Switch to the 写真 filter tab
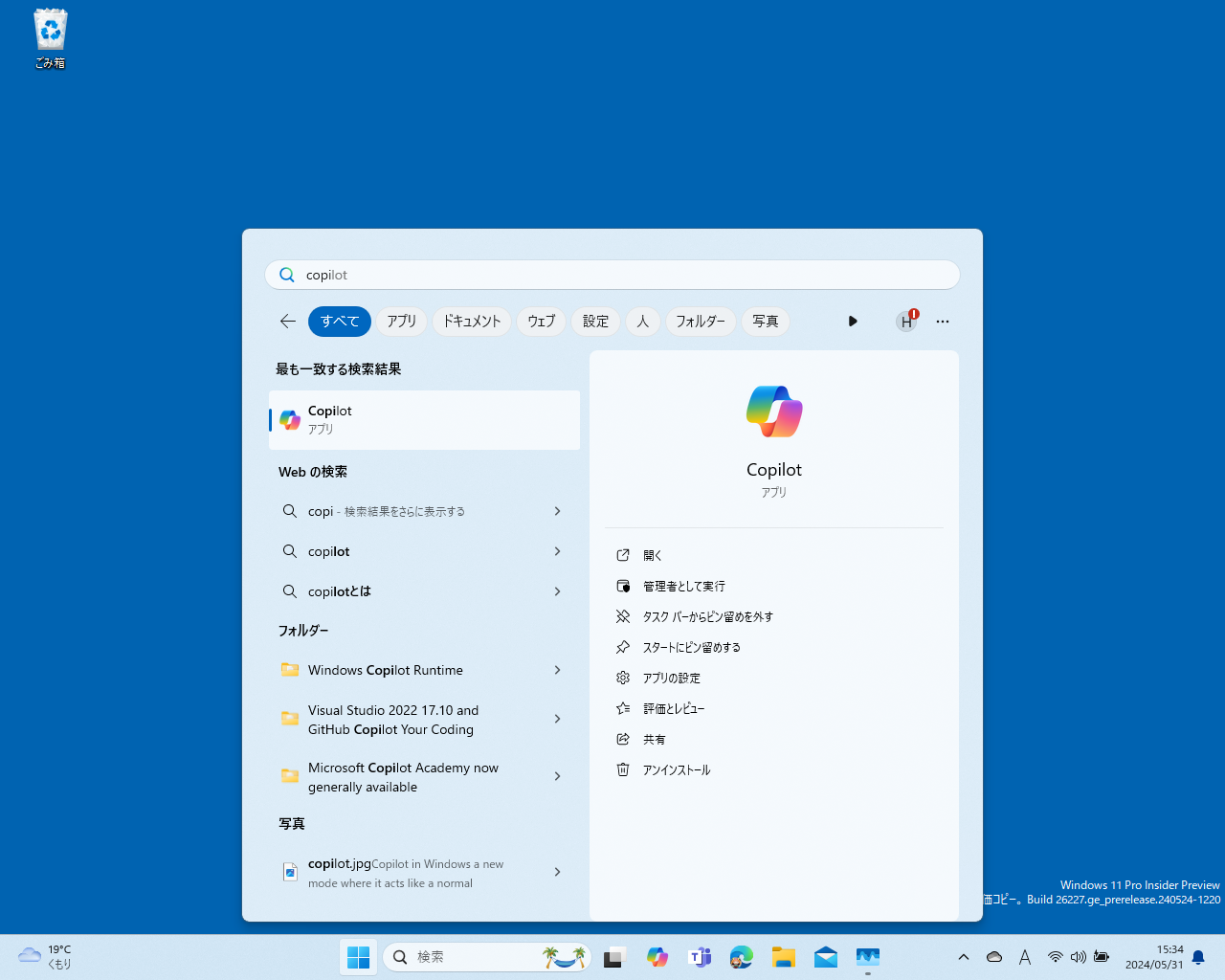The width and height of the screenshot is (1225, 980). tap(766, 322)
